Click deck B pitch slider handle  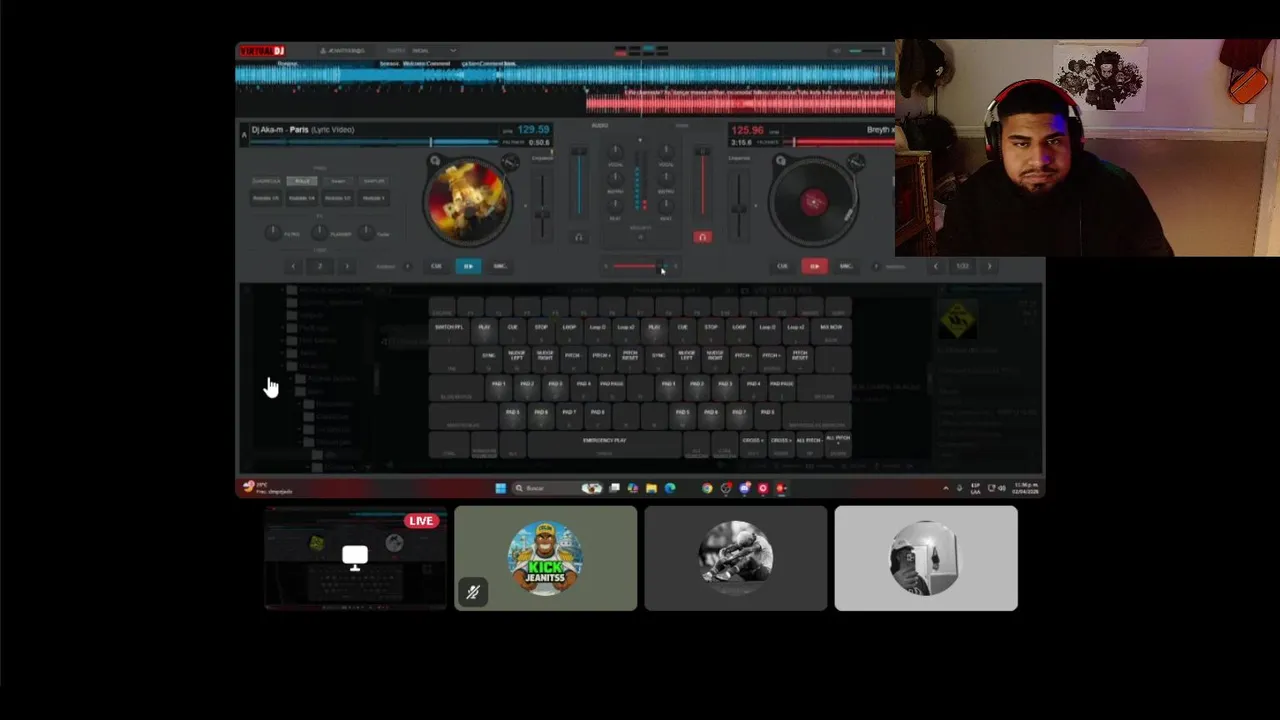[x=738, y=209]
